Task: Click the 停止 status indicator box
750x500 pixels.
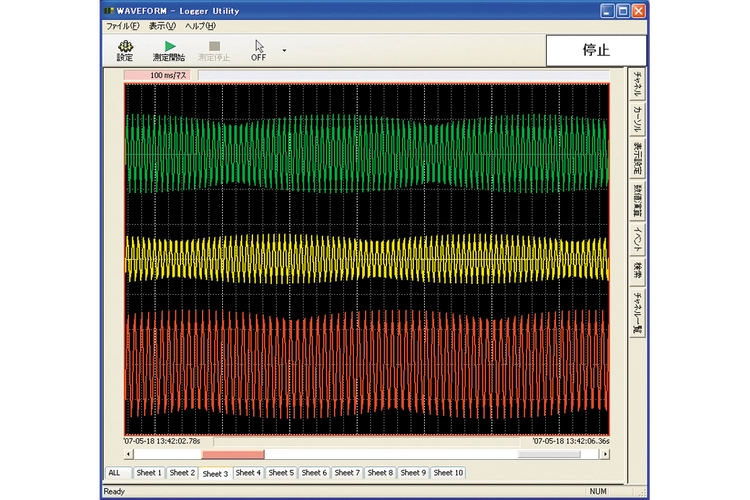Action: pyautogui.click(x=596, y=50)
